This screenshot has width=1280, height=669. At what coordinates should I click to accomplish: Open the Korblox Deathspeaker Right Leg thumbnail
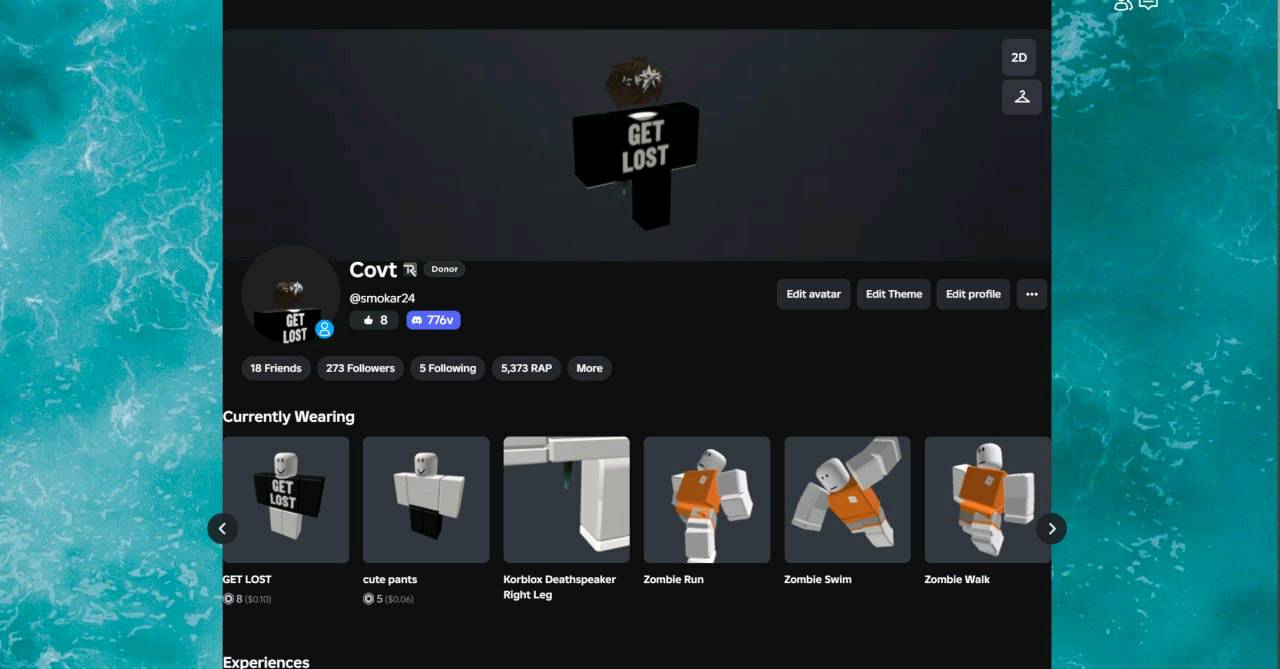coord(567,500)
